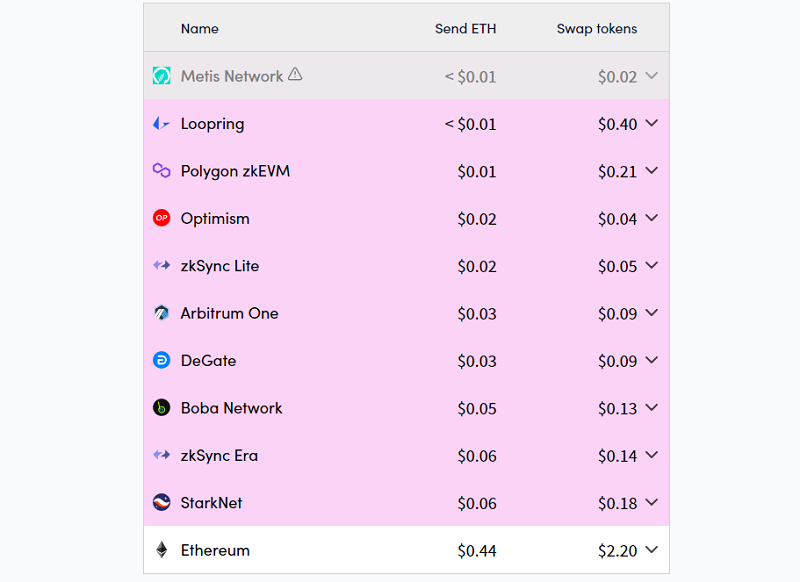Click the StarkNet logo icon

[161, 502]
